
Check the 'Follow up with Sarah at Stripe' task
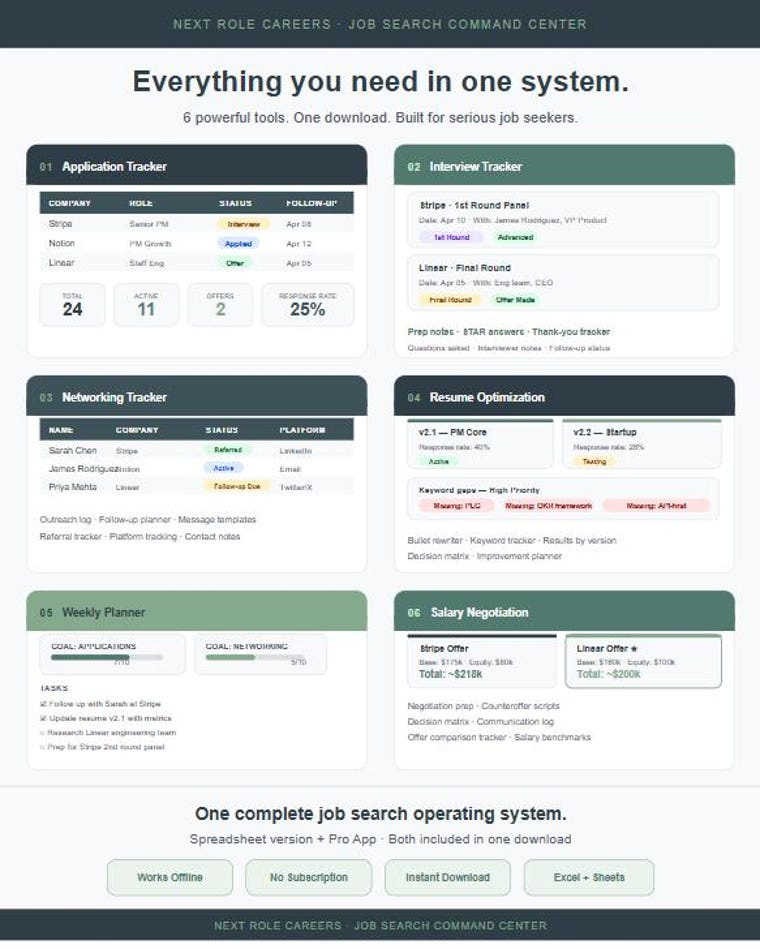[43, 704]
